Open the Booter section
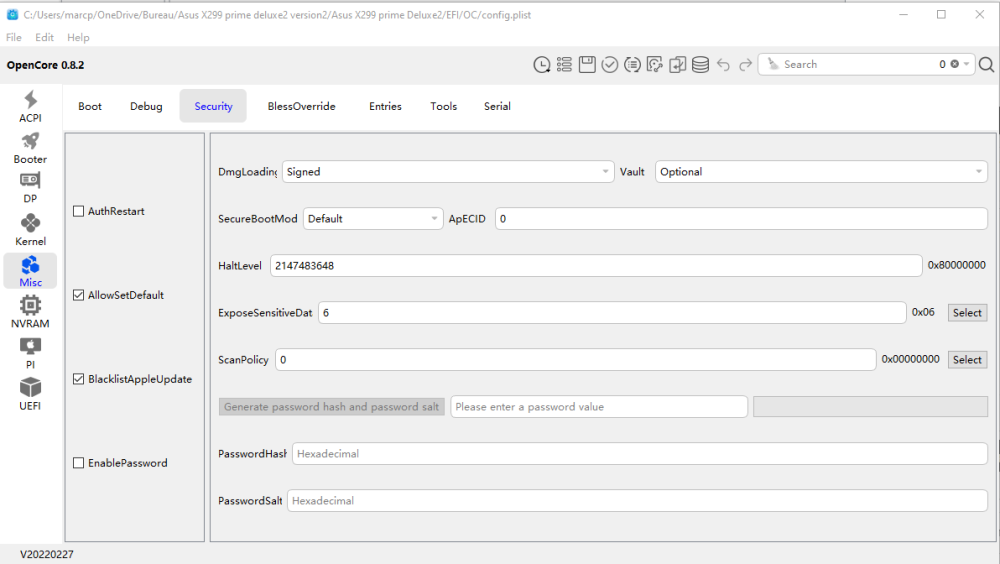Screen dimensions: 1000x564 (30, 148)
